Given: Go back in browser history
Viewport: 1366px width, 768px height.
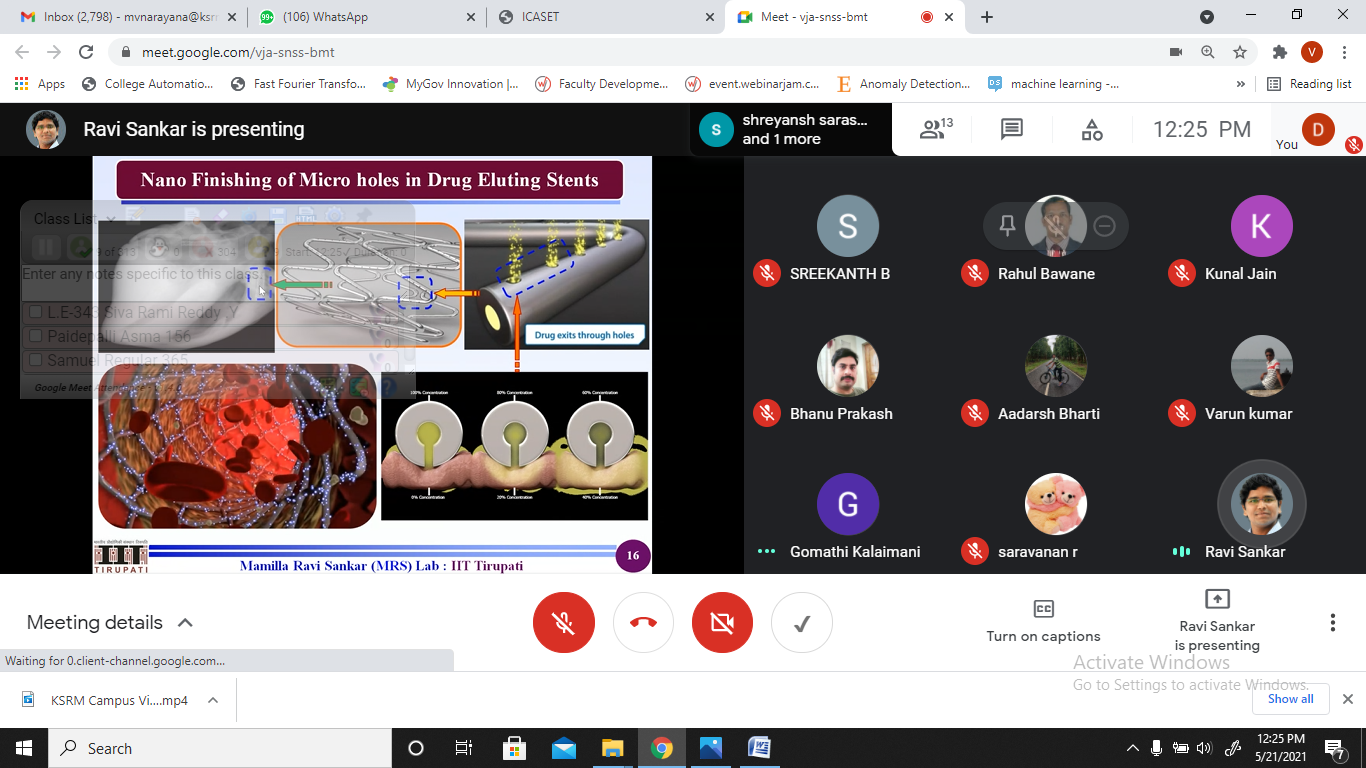Looking at the screenshot, I should (x=22, y=52).
